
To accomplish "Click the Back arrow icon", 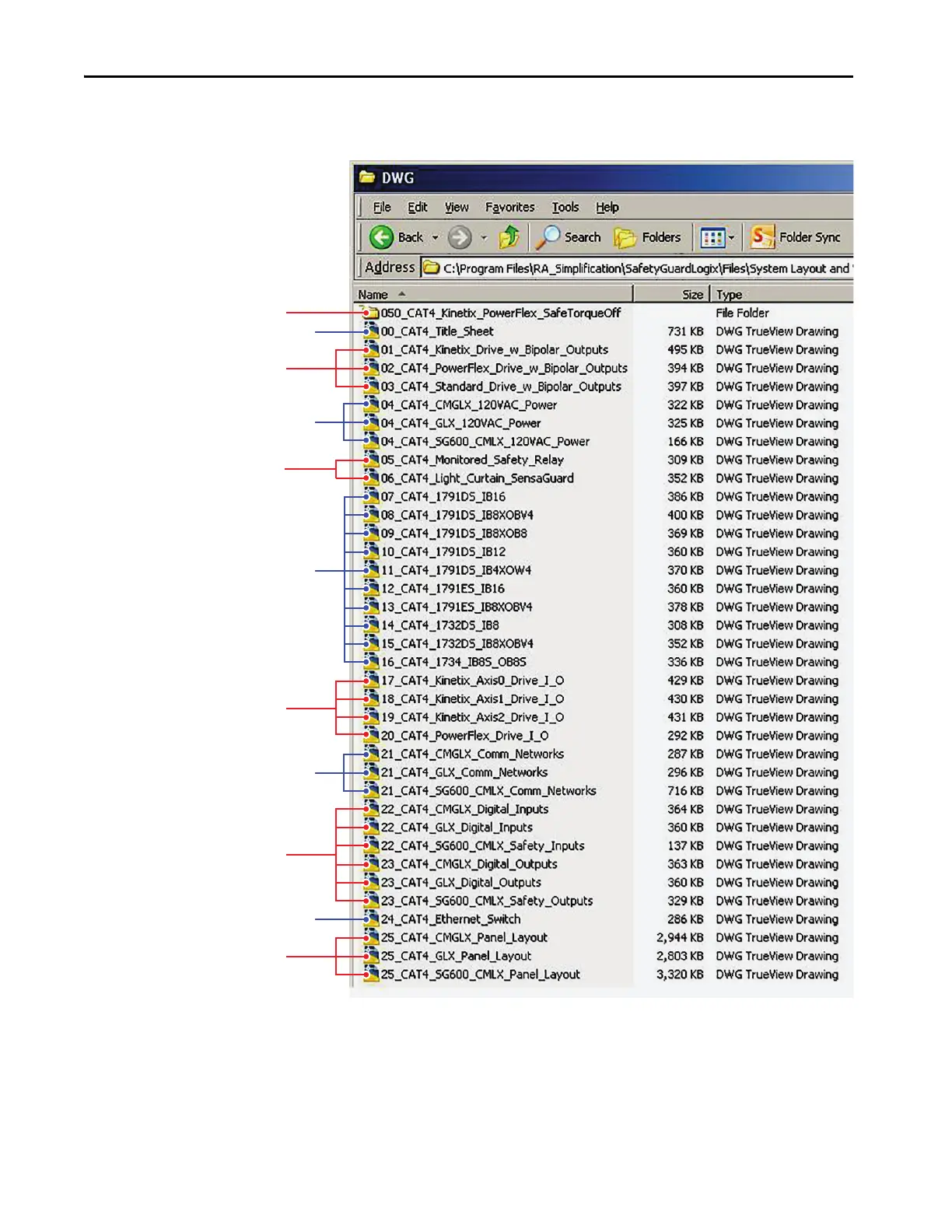I will (x=381, y=237).
